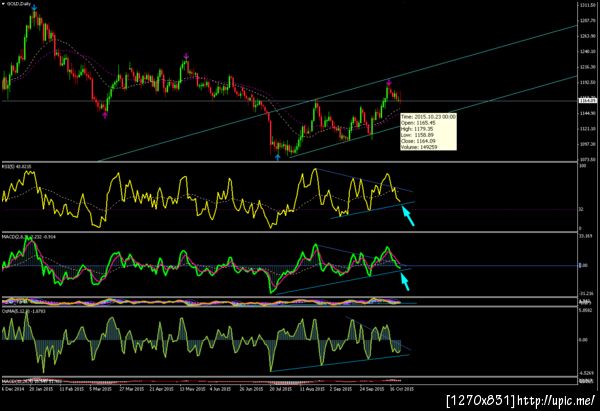Viewport: 600px width, 411px height.
Task: Click the 1073.50 price axis label
Action: click(587, 159)
